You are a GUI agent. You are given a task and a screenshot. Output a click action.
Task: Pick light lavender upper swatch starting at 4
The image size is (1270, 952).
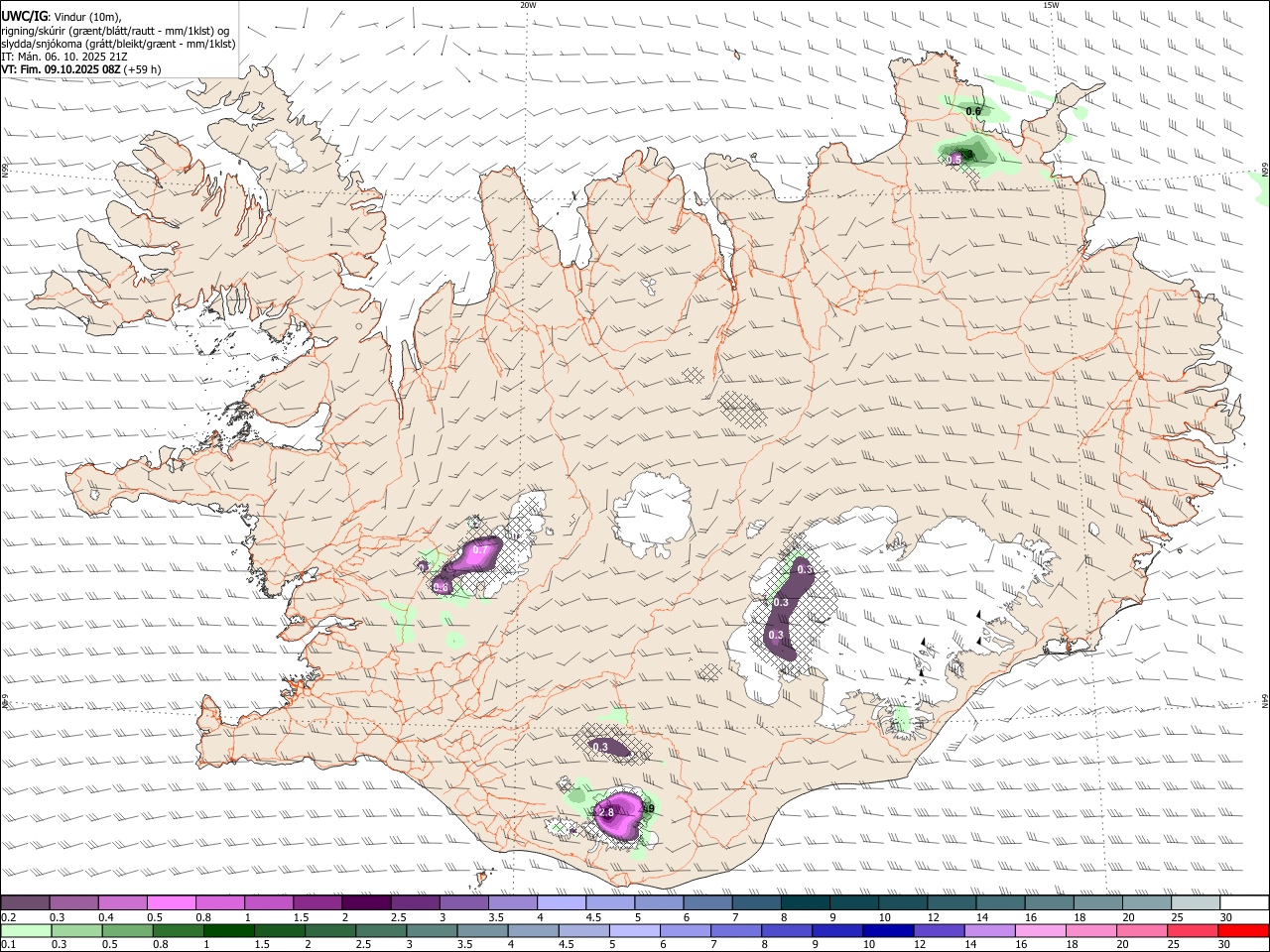[x=561, y=903]
